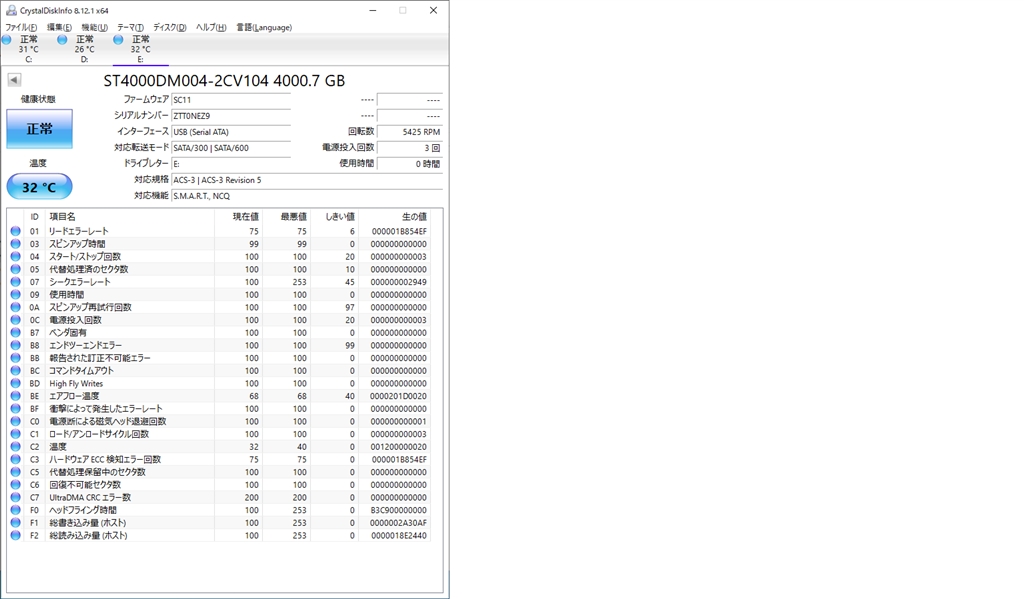Open the ファイル(F) menu
The height and width of the screenshot is (599, 1024).
[x=21, y=27]
